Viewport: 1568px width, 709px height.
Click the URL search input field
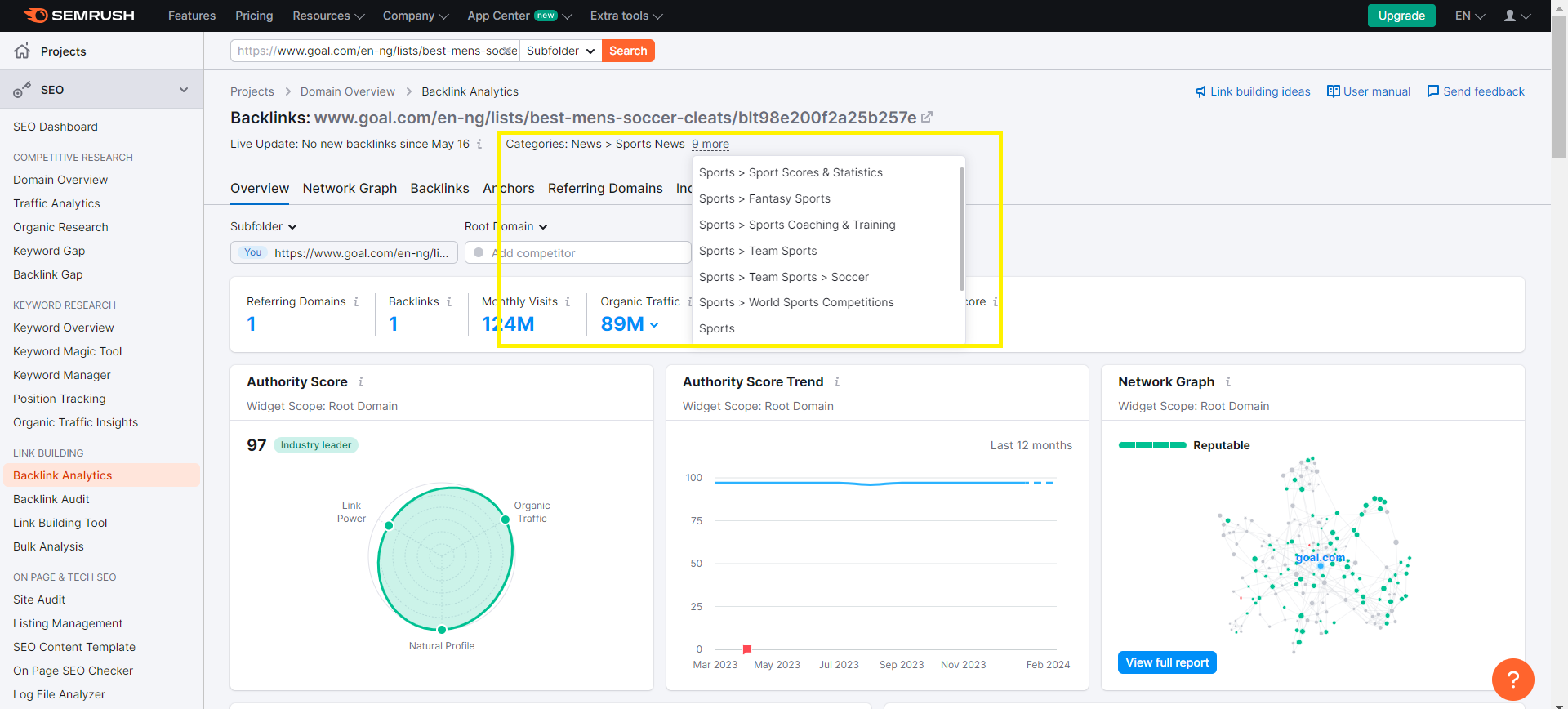[x=376, y=51]
